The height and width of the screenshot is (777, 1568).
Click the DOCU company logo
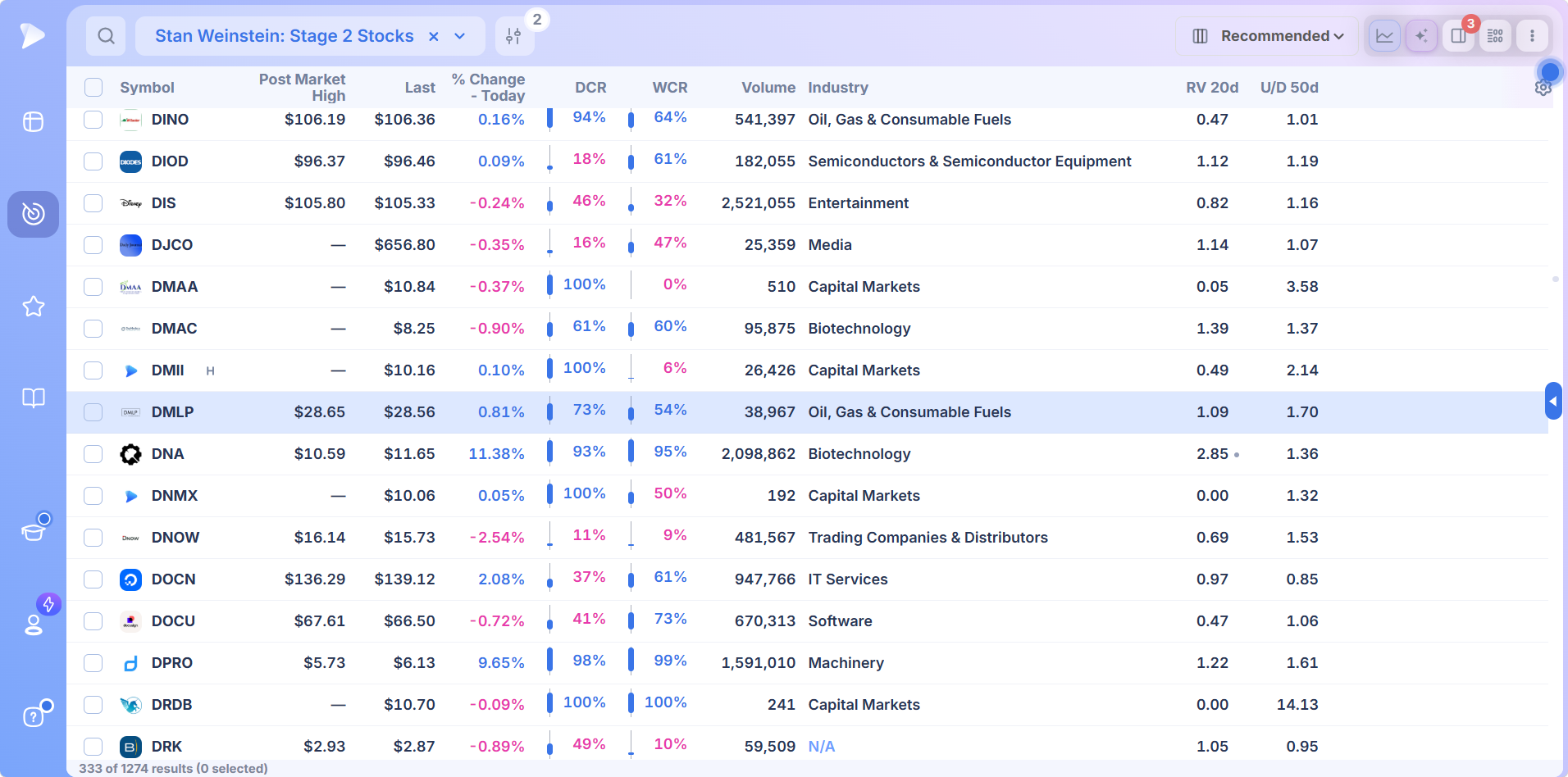tap(130, 621)
